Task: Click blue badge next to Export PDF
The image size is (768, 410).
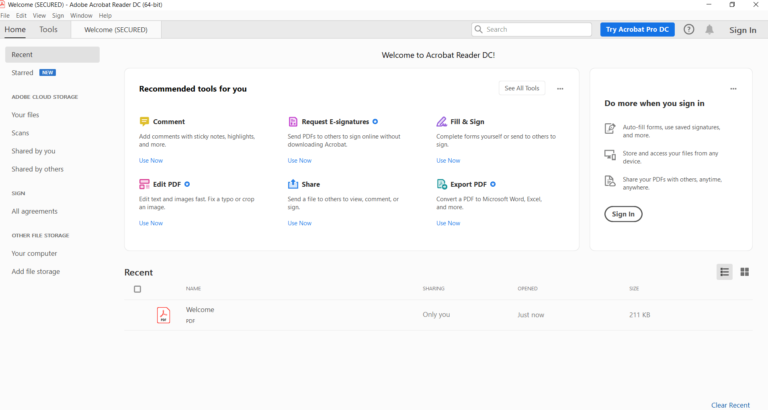Action: [493, 184]
